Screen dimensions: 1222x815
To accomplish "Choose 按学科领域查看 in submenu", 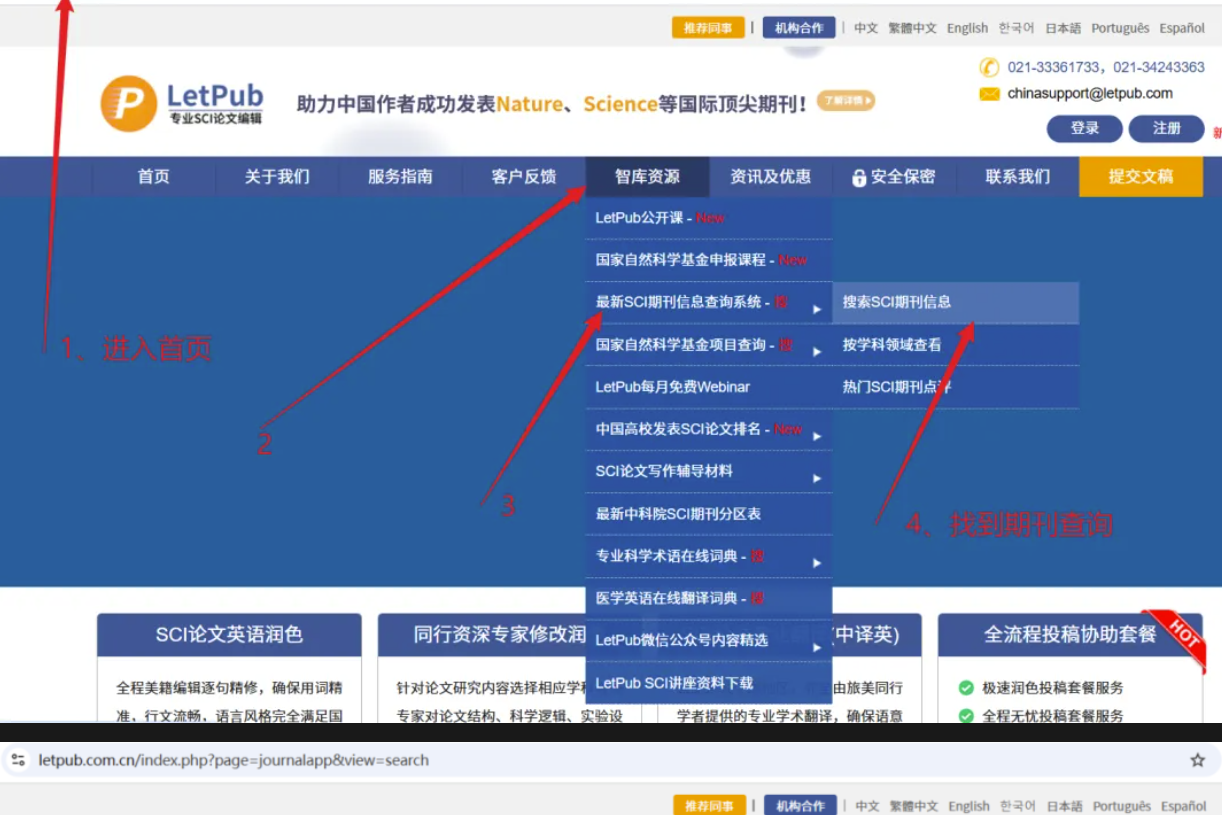I will (956, 345).
